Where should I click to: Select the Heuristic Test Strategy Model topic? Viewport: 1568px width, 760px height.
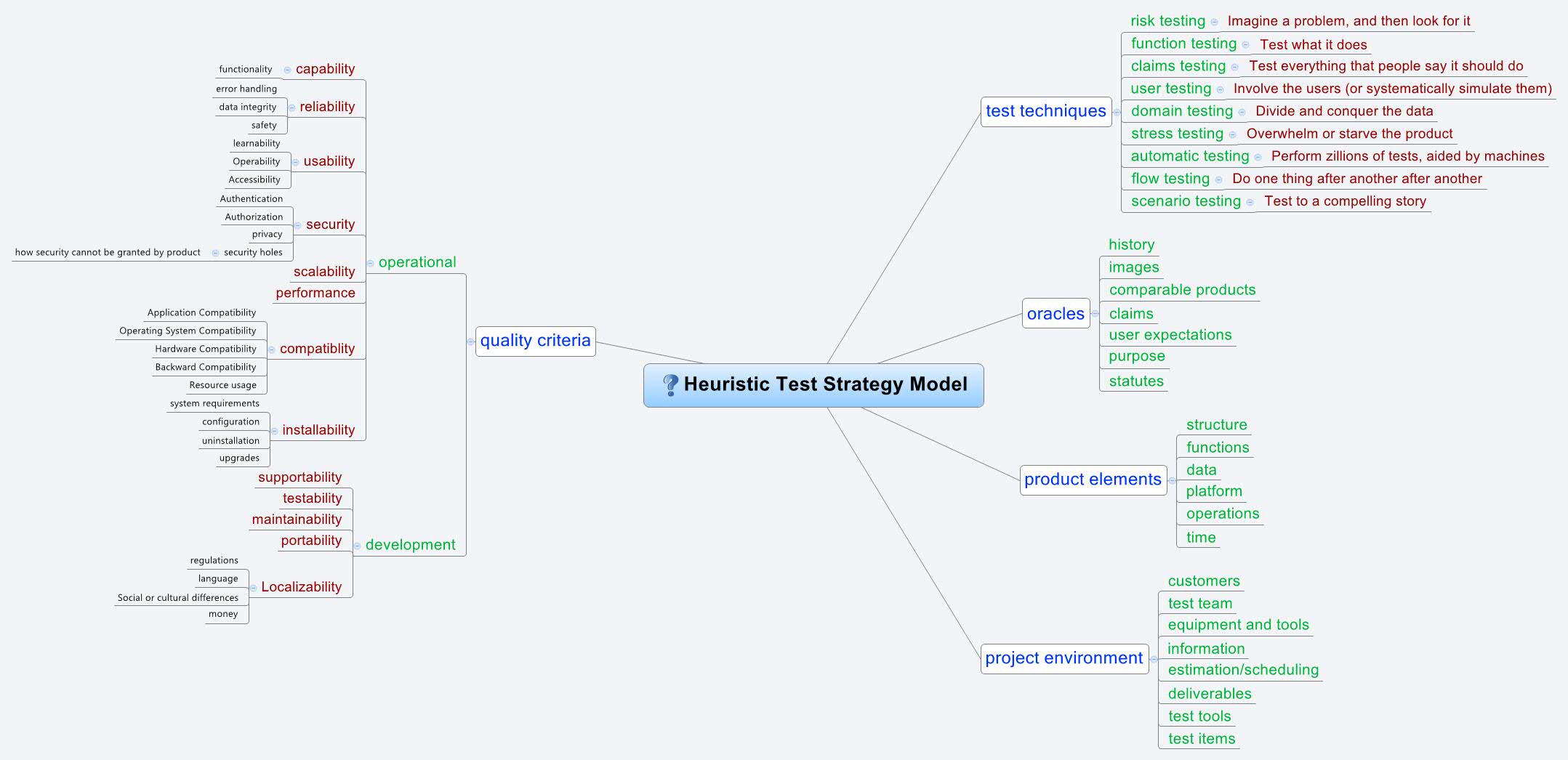tap(825, 384)
